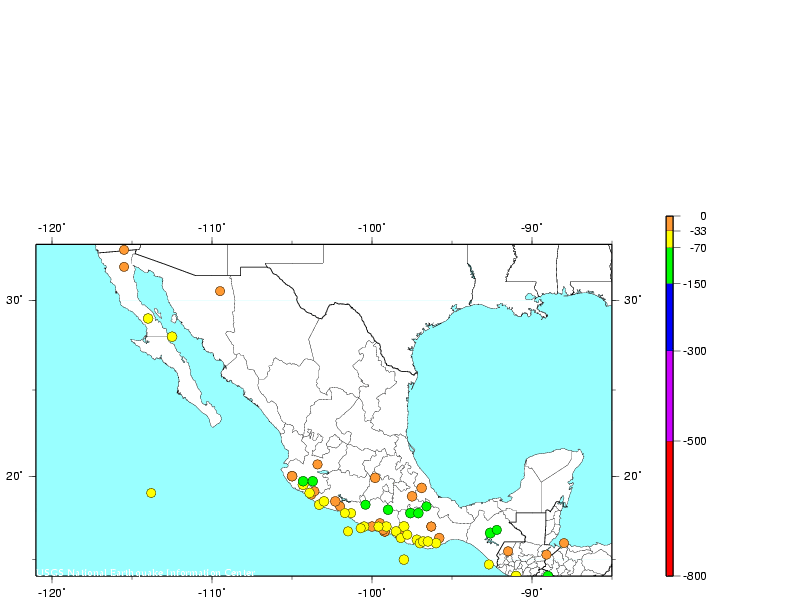
Task: Select the green marker at the map's bottom edge
Action: click(x=547, y=575)
